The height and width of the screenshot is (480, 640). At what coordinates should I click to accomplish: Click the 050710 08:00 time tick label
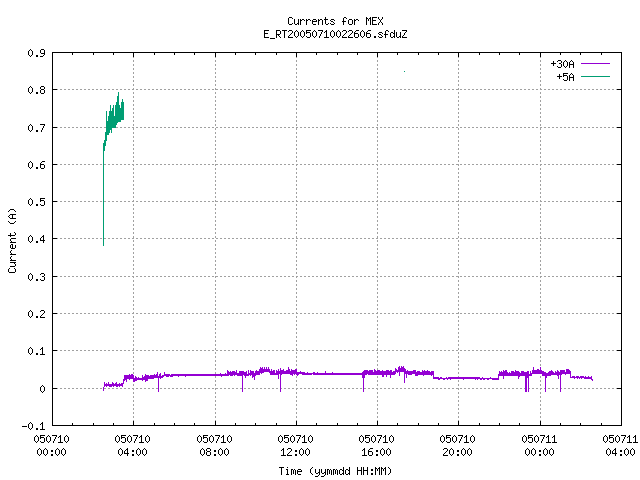[x=214, y=446]
